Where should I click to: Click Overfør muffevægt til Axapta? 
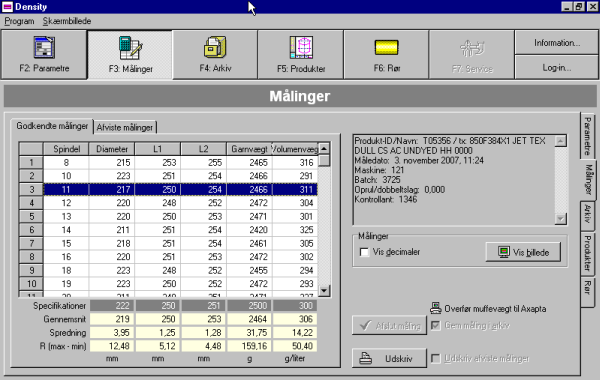coord(495,308)
